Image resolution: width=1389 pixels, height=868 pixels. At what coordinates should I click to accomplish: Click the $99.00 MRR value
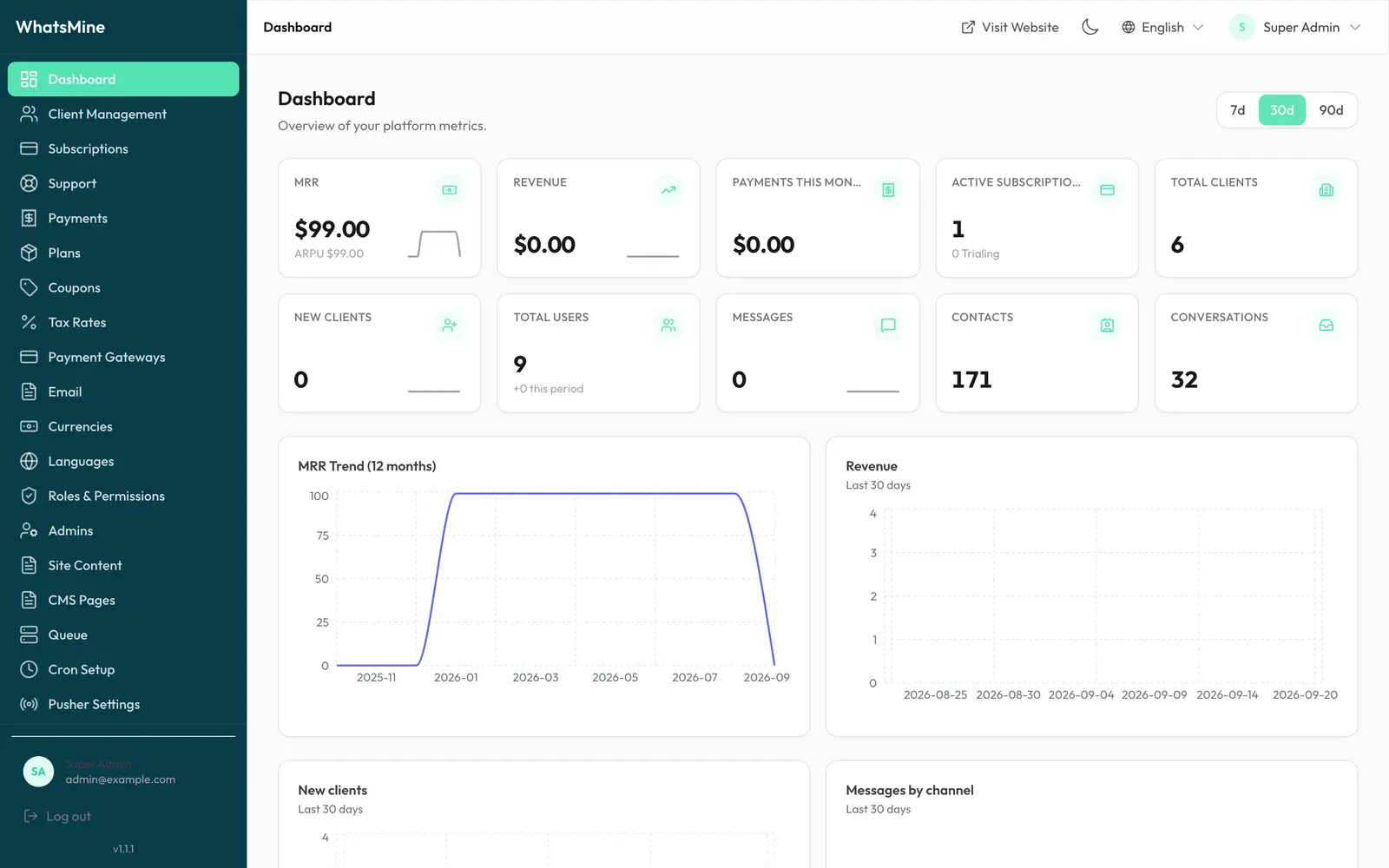(332, 229)
